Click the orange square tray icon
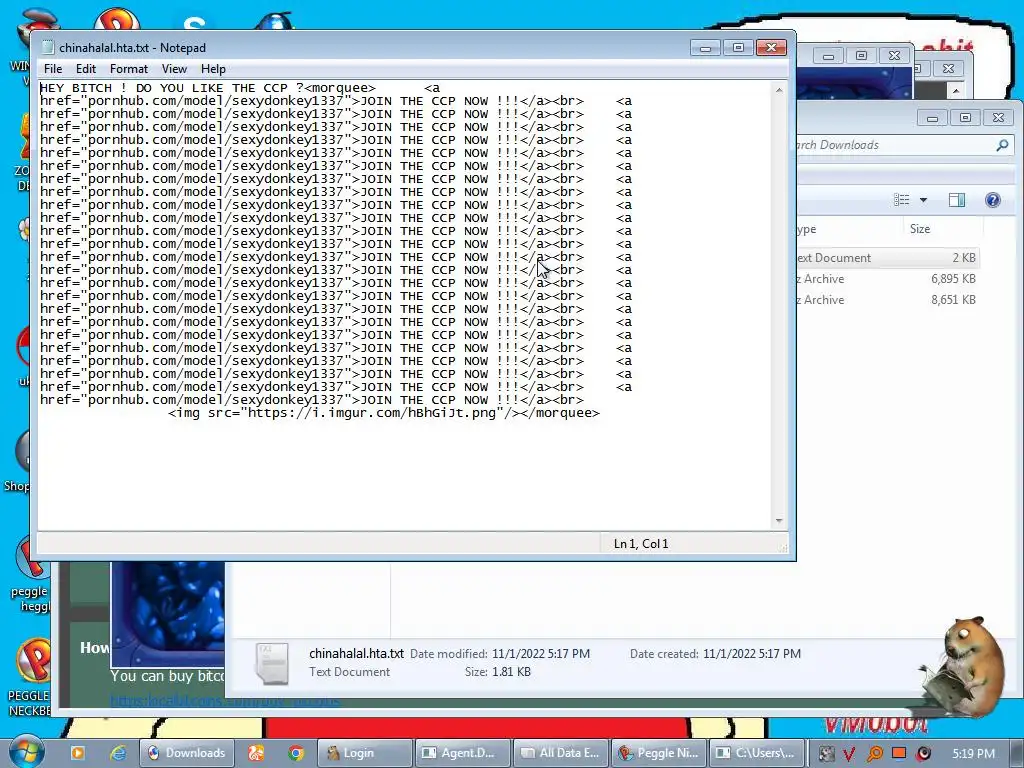The height and width of the screenshot is (768, 1024). [x=899, y=753]
